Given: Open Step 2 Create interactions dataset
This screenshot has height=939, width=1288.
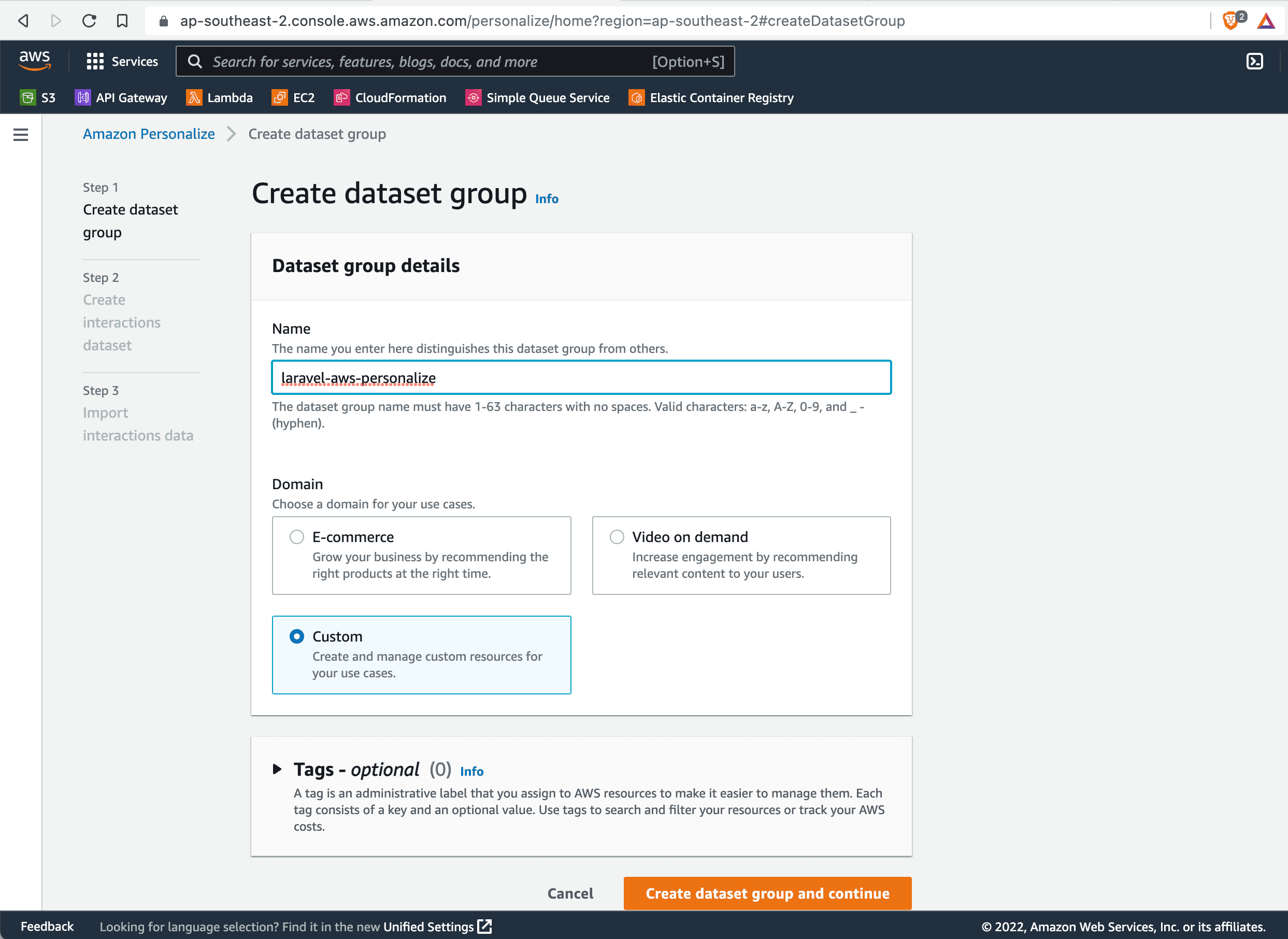Looking at the screenshot, I should (x=122, y=322).
